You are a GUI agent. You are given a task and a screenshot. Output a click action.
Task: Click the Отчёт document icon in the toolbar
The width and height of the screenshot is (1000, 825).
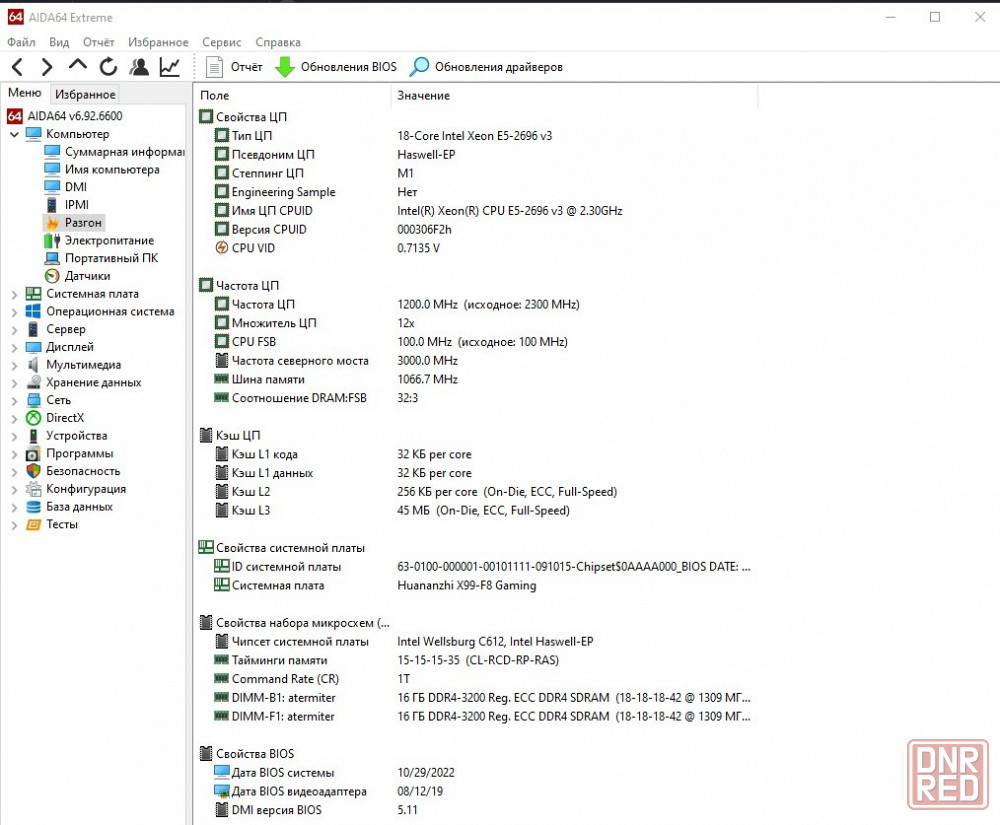tap(214, 67)
